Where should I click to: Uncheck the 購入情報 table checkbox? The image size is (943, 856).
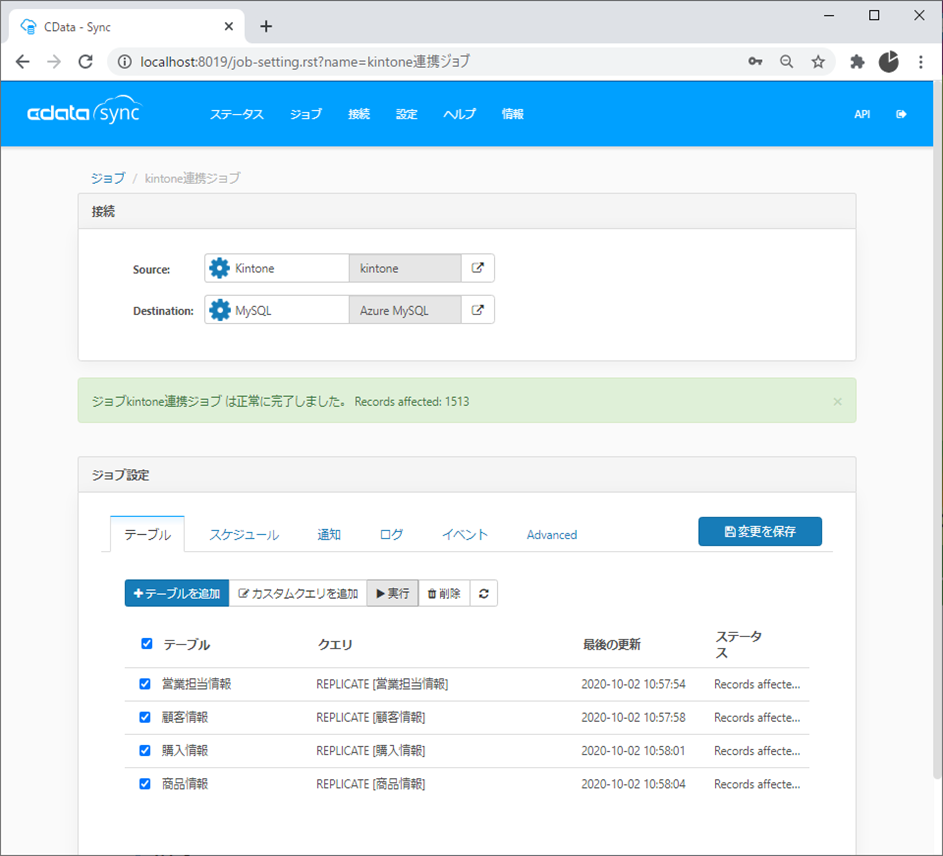(145, 750)
